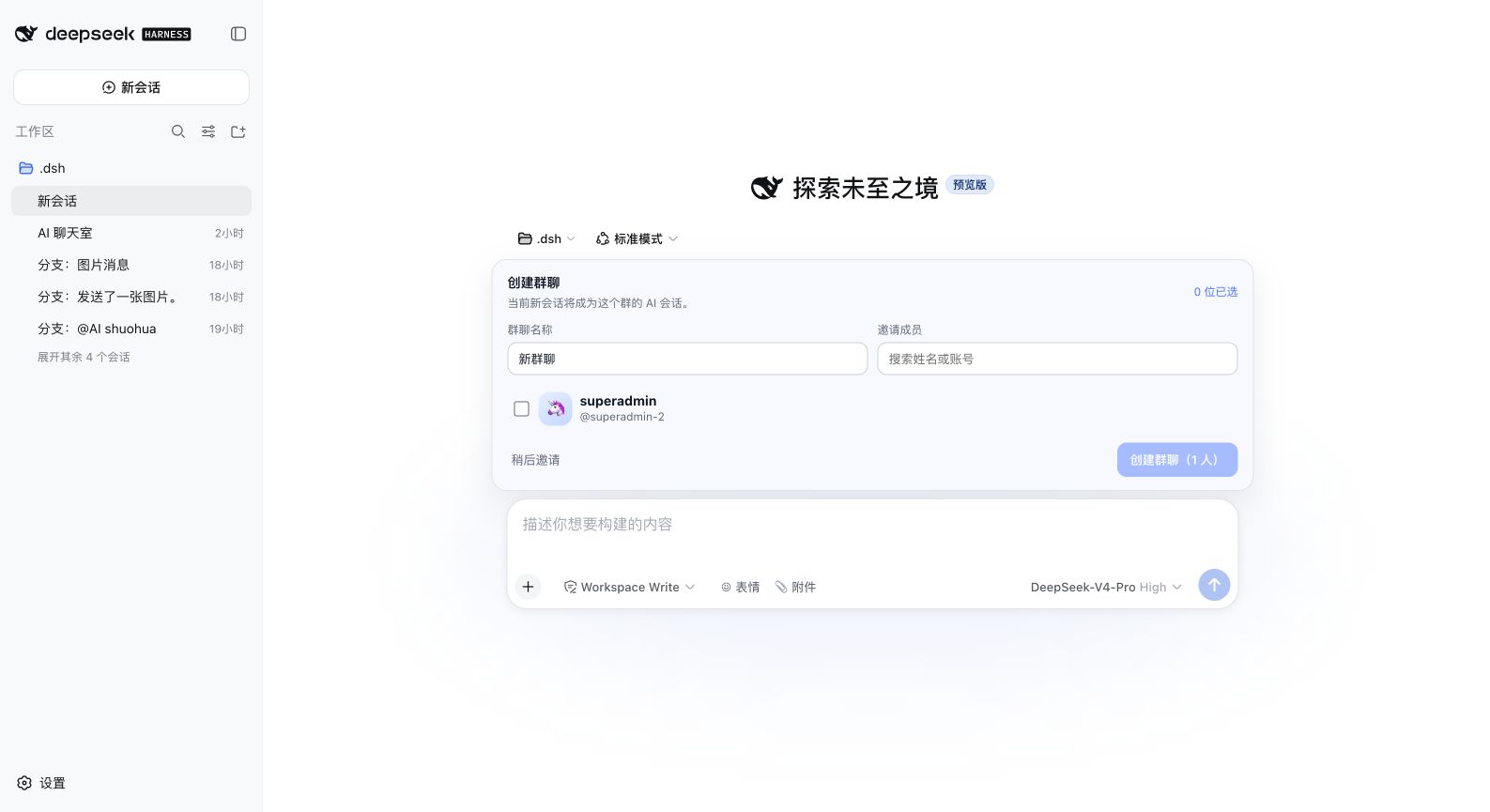This screenshot has width=1490, height=812.
Task: Open the 新会话 conversation in sidebar
Action: click(131, 201)
